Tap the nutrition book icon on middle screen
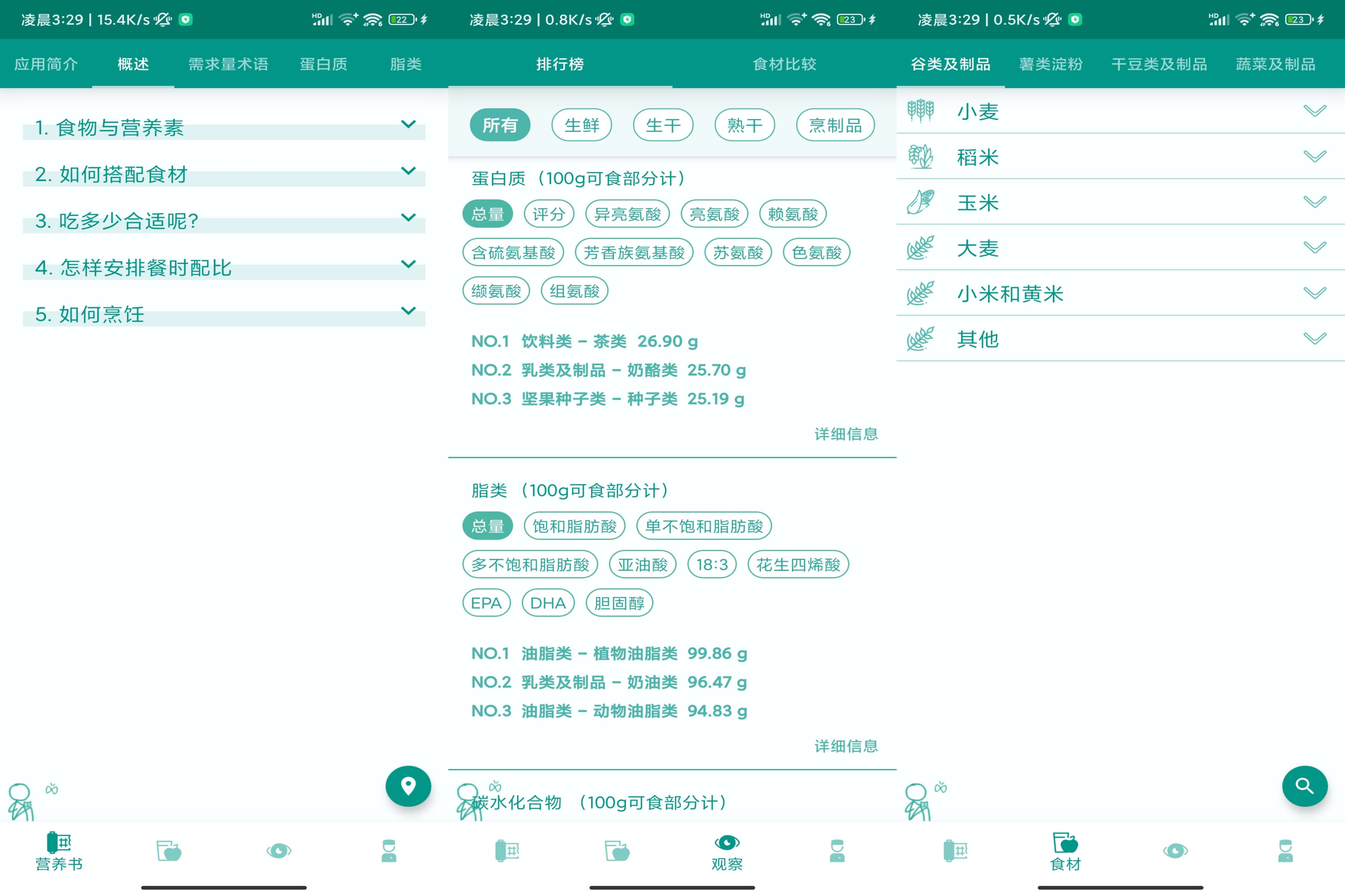The width and height of the screenshot is (1345, 896). coord(507,851)
